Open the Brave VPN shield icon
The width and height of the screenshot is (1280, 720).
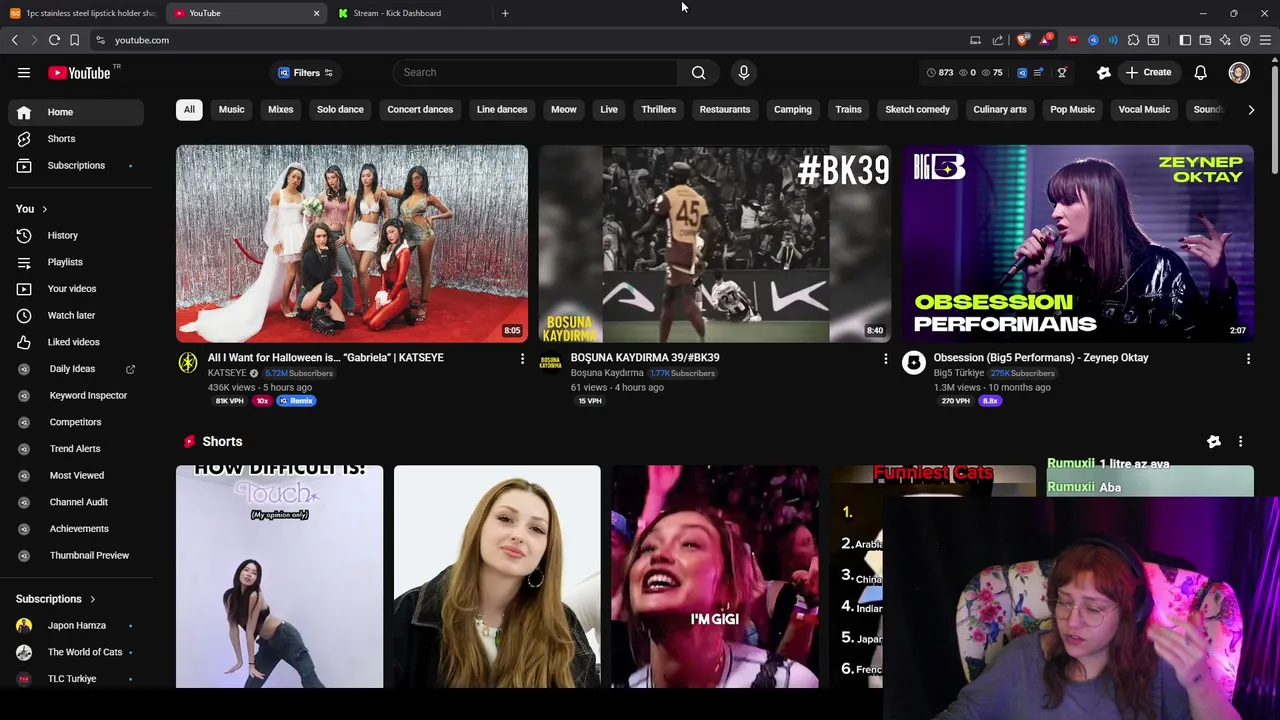click(x=1245, y=40)
